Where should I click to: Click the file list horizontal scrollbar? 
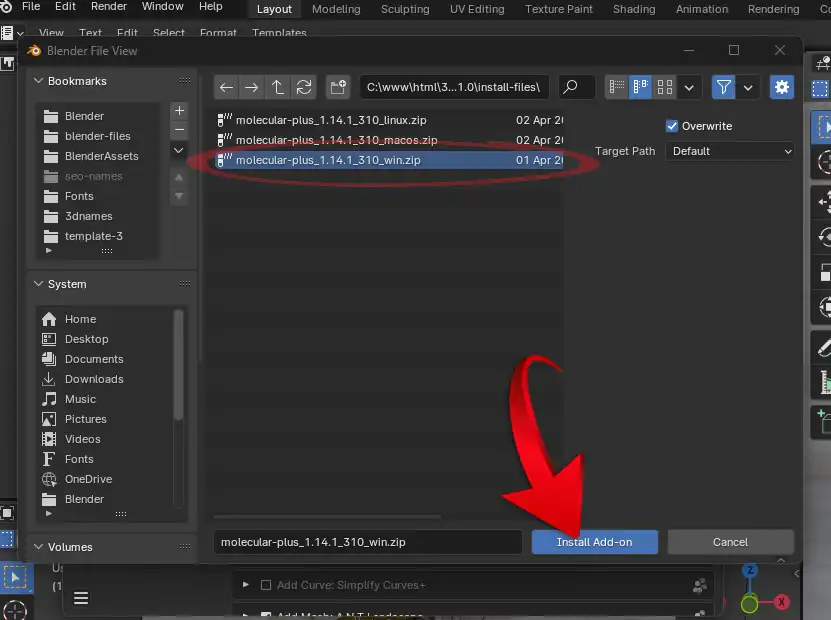(328, 516)
